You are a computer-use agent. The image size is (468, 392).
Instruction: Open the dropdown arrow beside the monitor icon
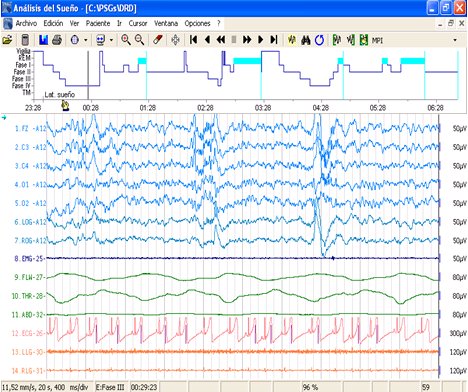coord(111,40)
